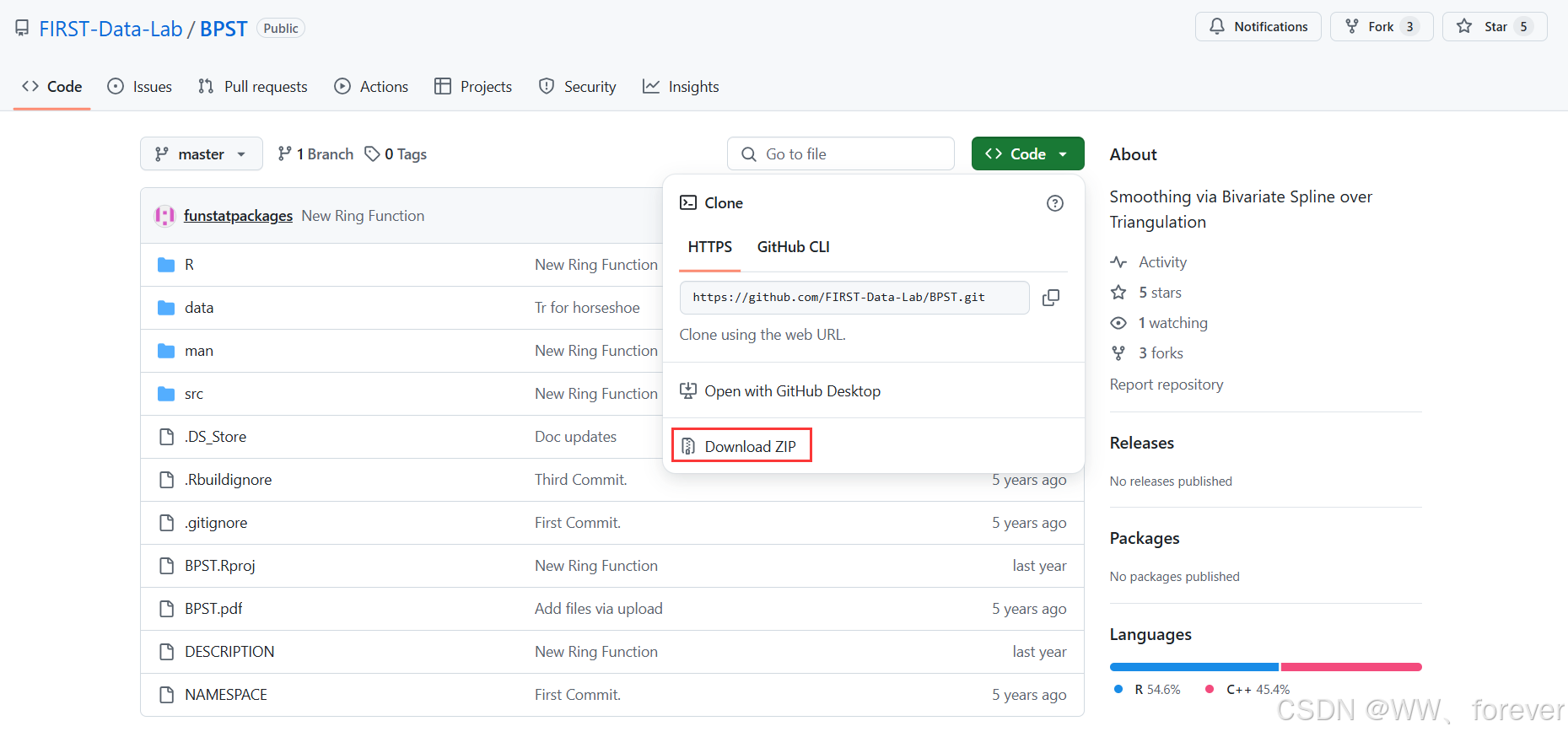Click the R 54.6% language entry
This screenshot has height=737, width=1568.
[x=1147, y=690]
